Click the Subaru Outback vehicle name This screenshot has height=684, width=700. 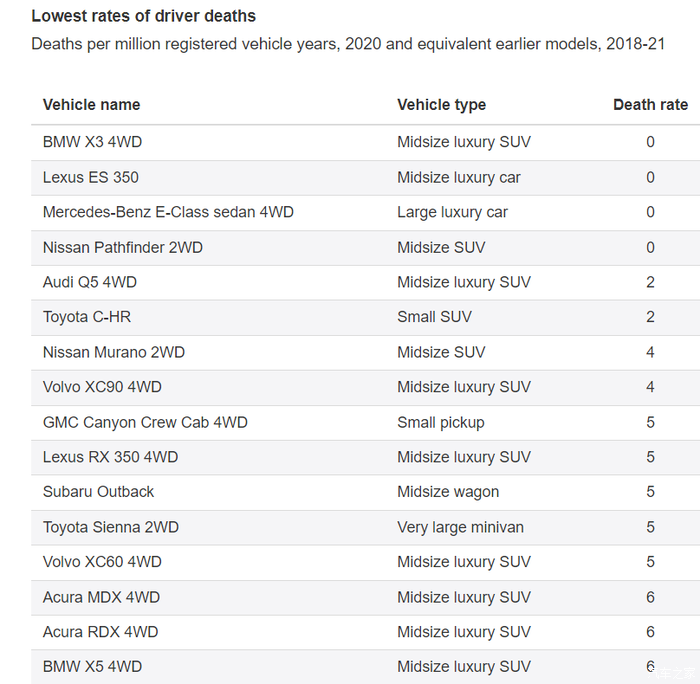tap(98, 492)
